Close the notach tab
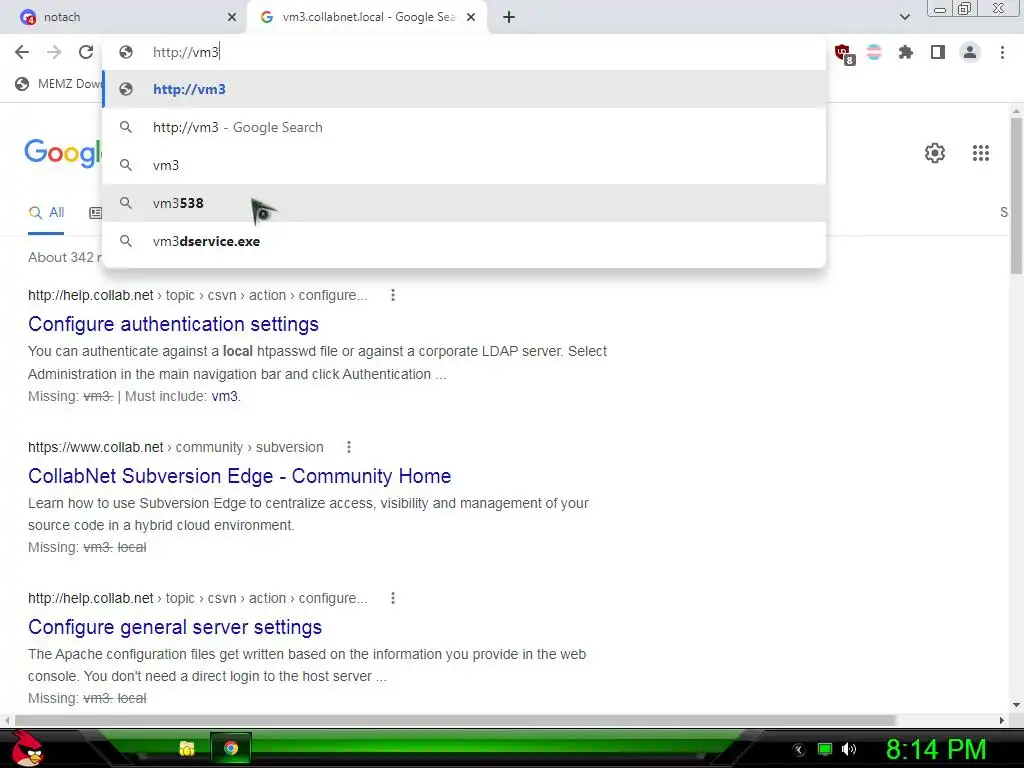This screenshot has width=1024, height=768. [232, 17]
